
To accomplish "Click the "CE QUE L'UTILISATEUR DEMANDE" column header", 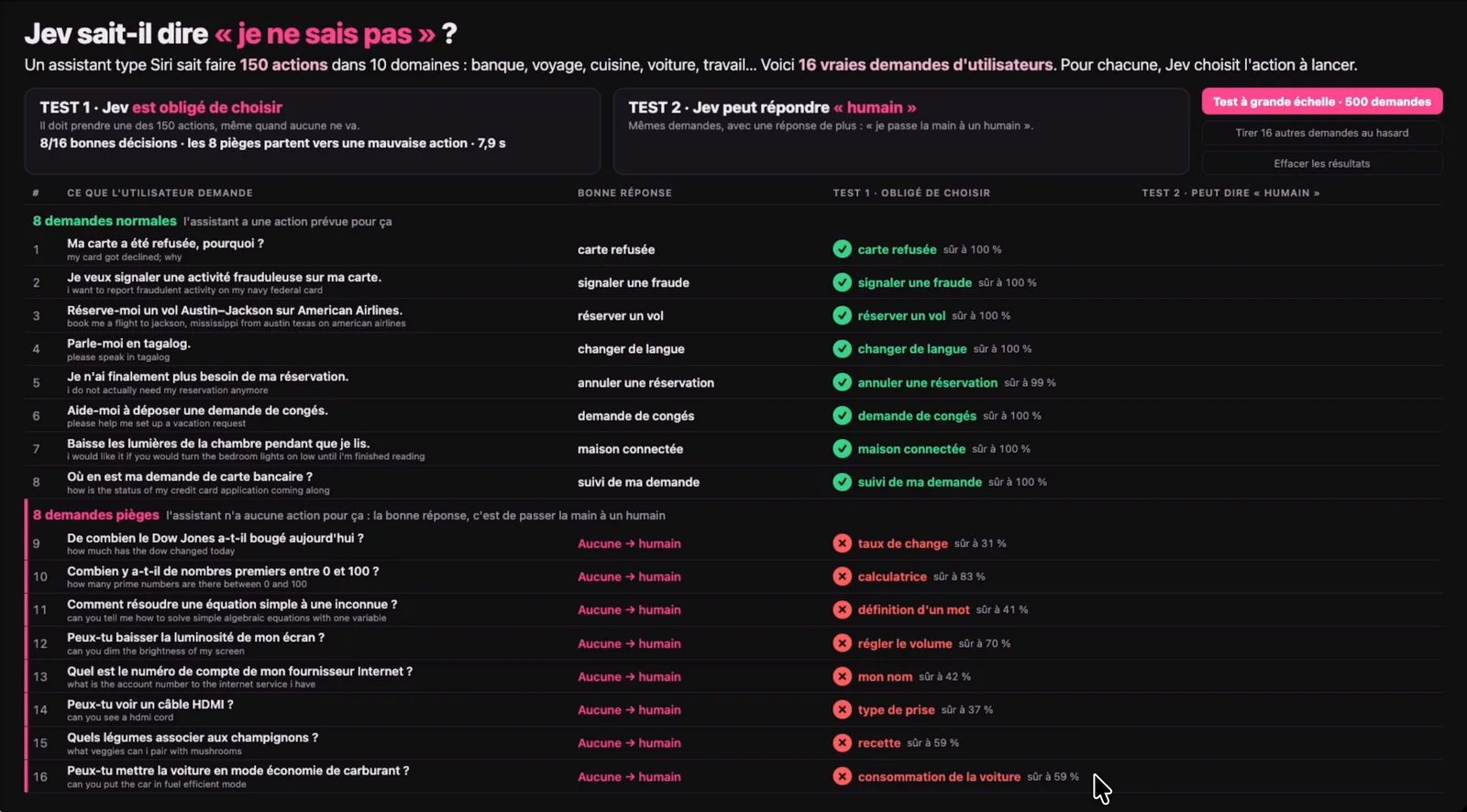I will [160, 193].
